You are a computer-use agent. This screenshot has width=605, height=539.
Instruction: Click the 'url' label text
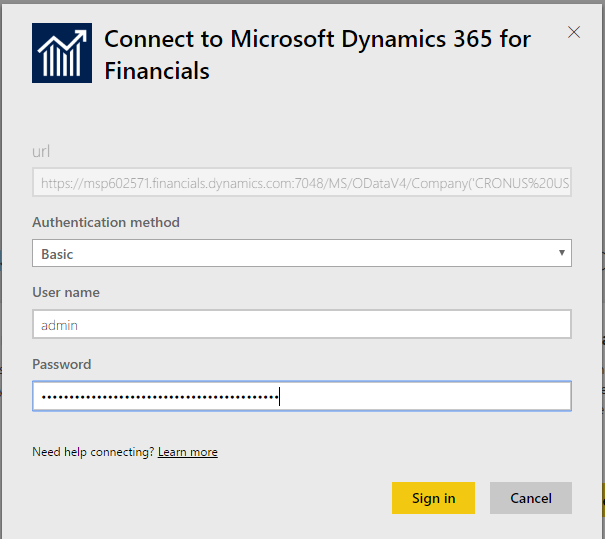pyautogui.click(x=41, y=151)
